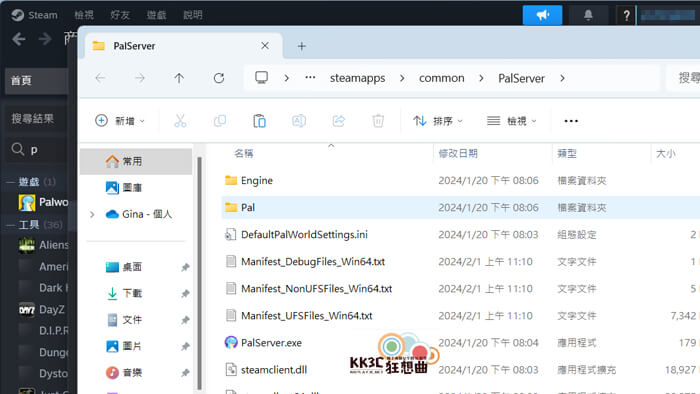Viewport: 700px width, 394px height.
Task: Go forward in Steam client
Action: coord(45,39)
